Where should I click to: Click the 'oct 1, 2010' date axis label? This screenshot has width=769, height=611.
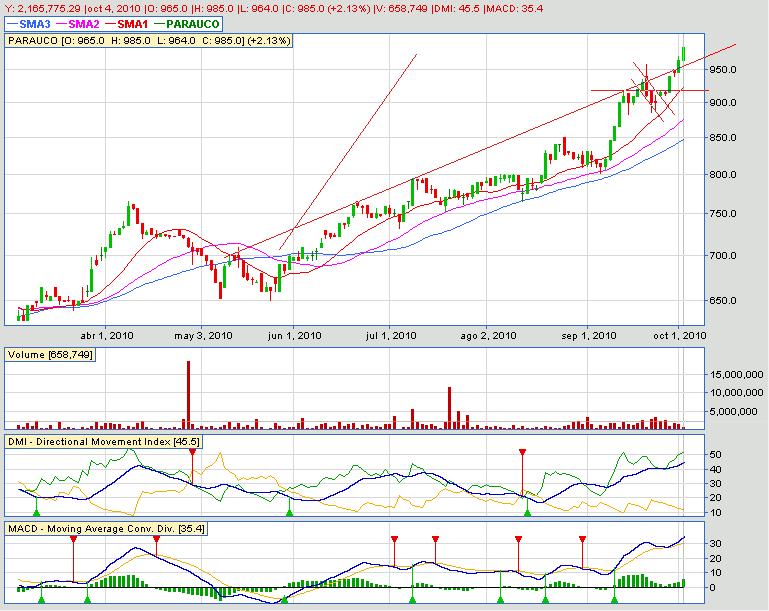tap(680, 336)
